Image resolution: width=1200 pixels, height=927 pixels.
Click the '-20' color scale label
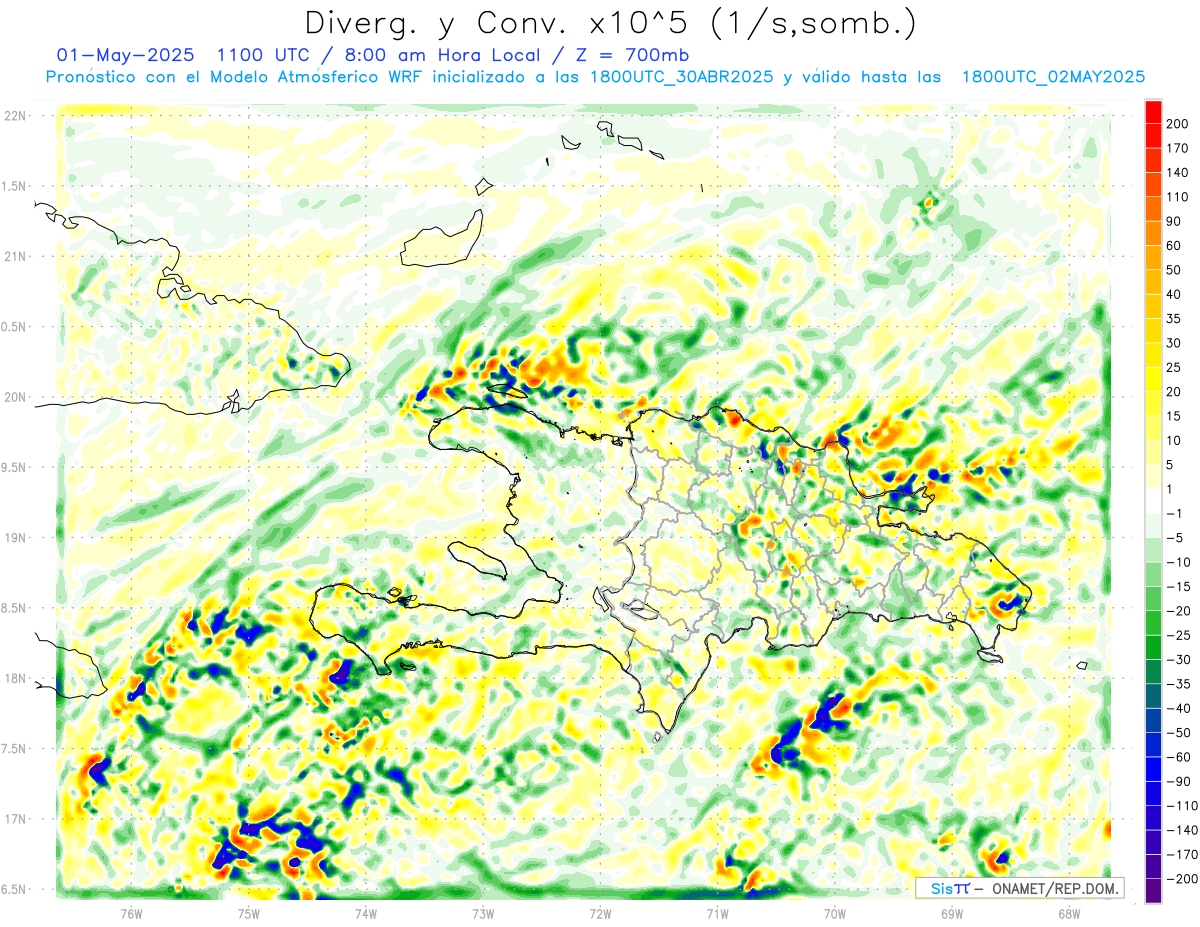tap(1180, 611)
